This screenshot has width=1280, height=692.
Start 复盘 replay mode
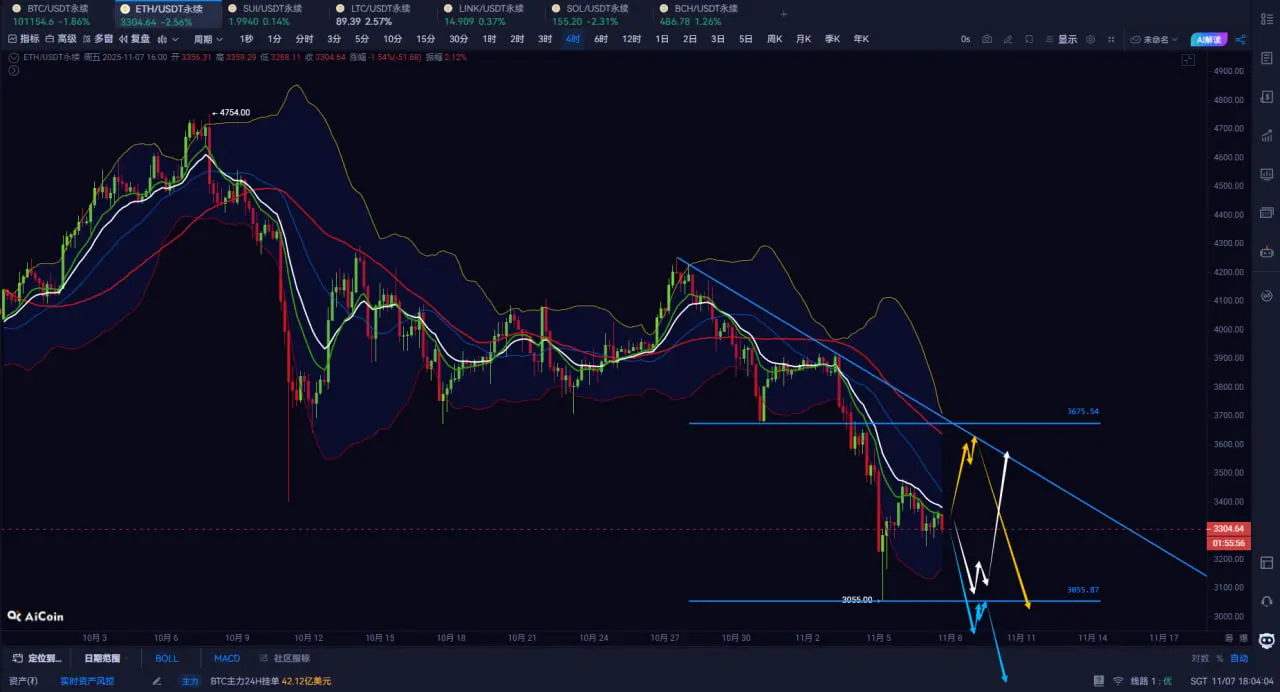(x=134, y=39)
